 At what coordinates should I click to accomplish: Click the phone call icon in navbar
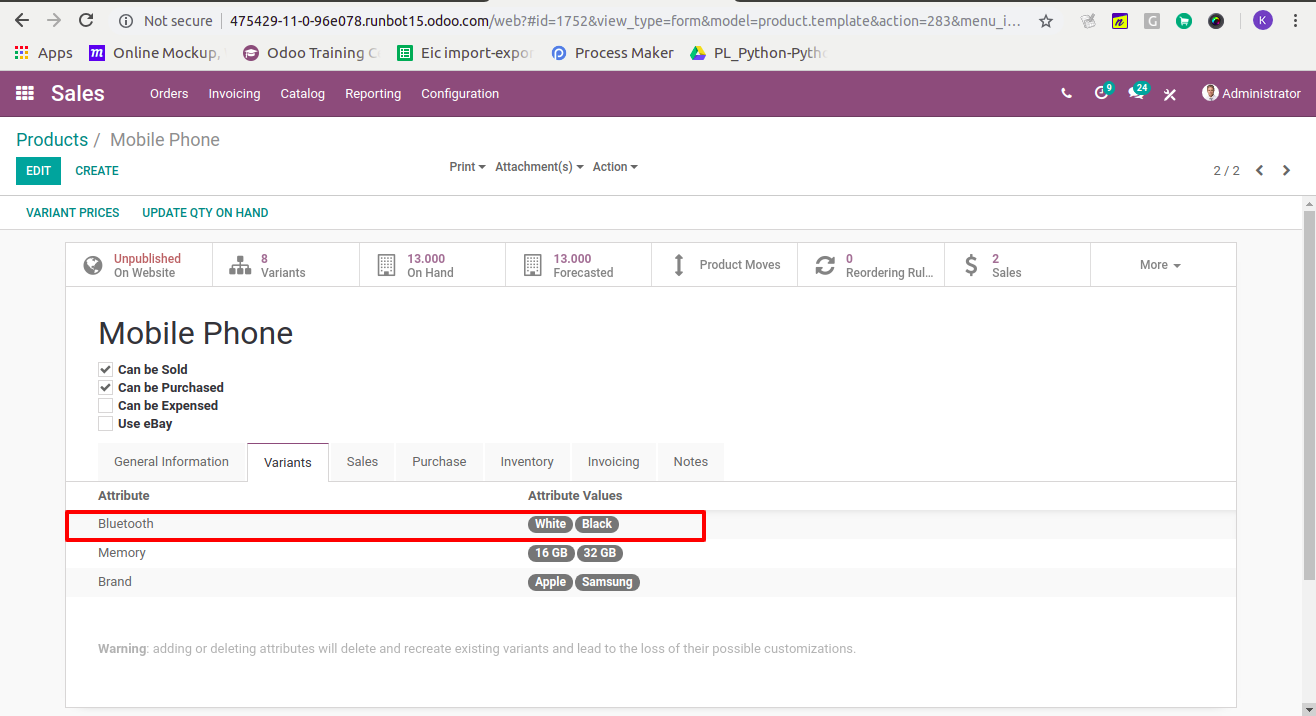click(x=1067, y=93)
